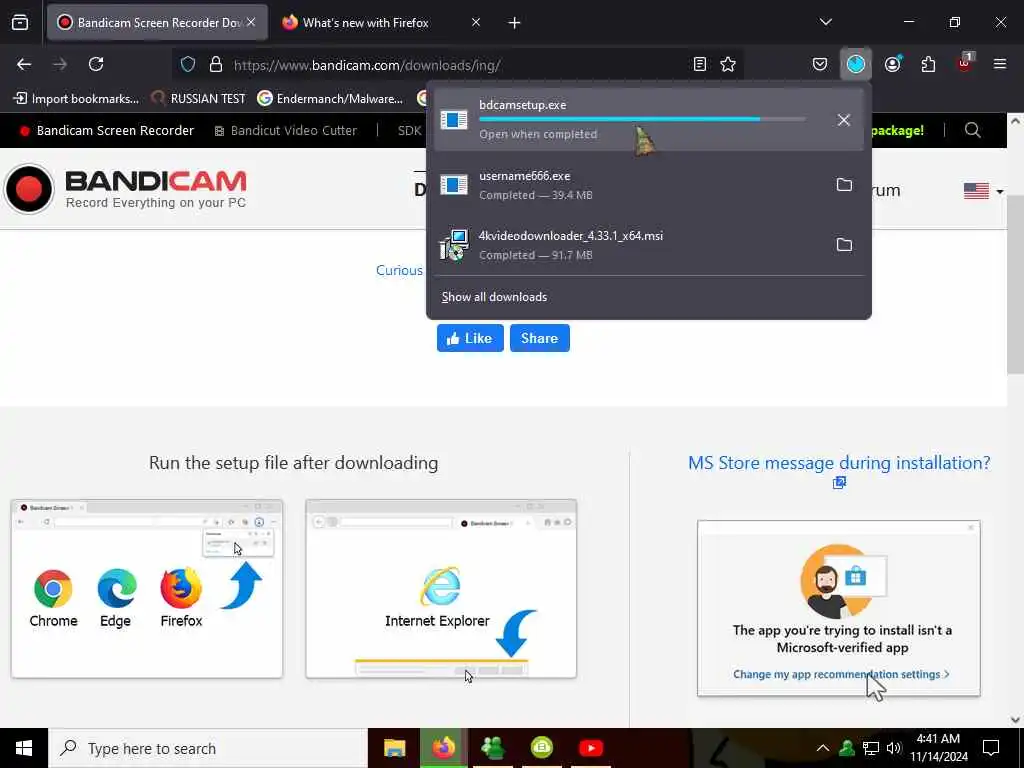Screen dimensions: 1024x768
Task: Open Import bookmarks bookmark item
Action: (76, 99)
